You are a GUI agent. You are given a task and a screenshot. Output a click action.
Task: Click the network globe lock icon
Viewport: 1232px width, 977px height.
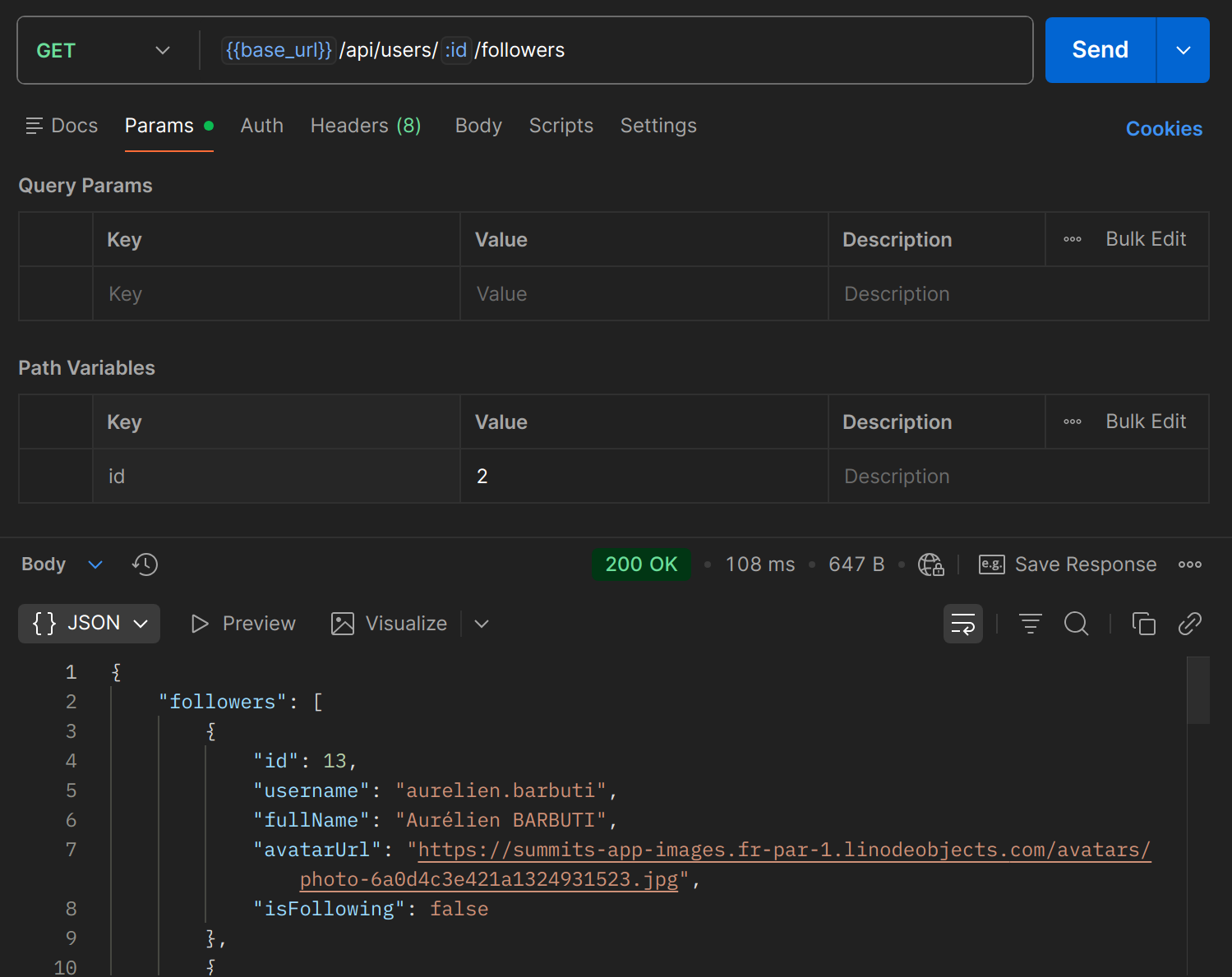930,565
